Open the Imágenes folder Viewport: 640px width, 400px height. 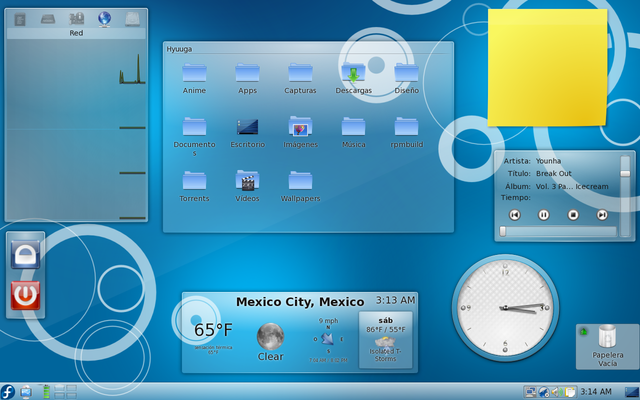(300, 132)
